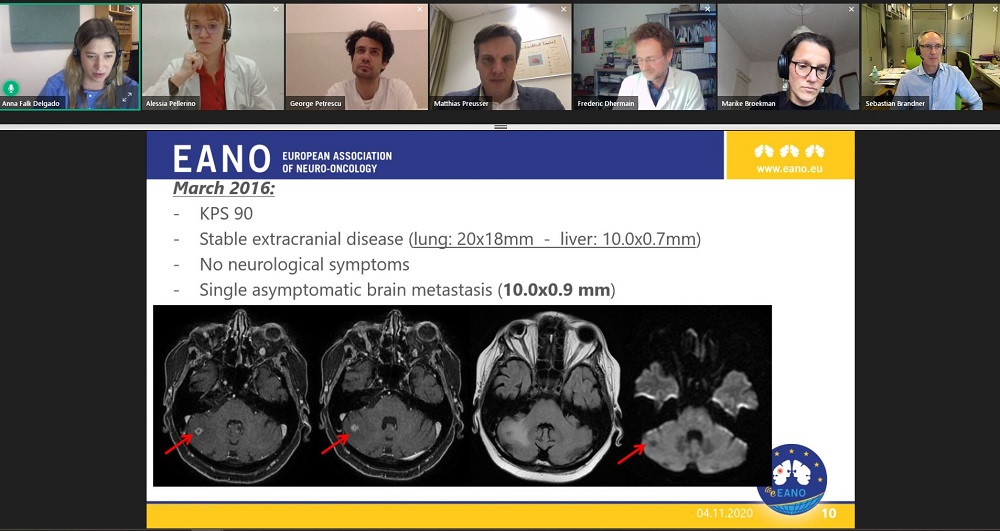Click the green microphone icon on Anna's tile
Viewport: 1000px width, 531px height.
pyautogui.click(x=10, y=89)
